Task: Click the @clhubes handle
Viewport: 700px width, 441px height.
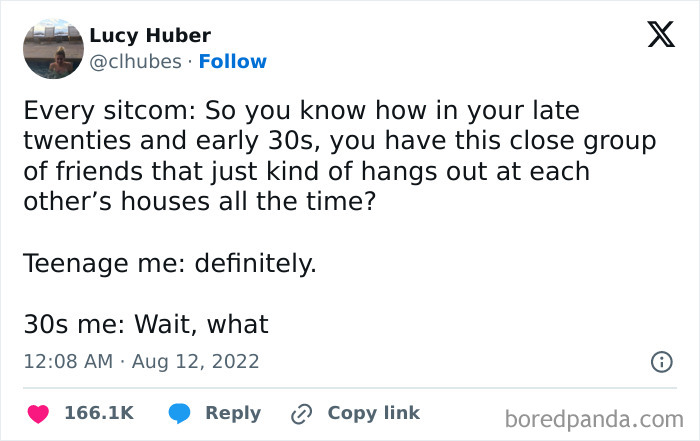Action: [135, 61]
